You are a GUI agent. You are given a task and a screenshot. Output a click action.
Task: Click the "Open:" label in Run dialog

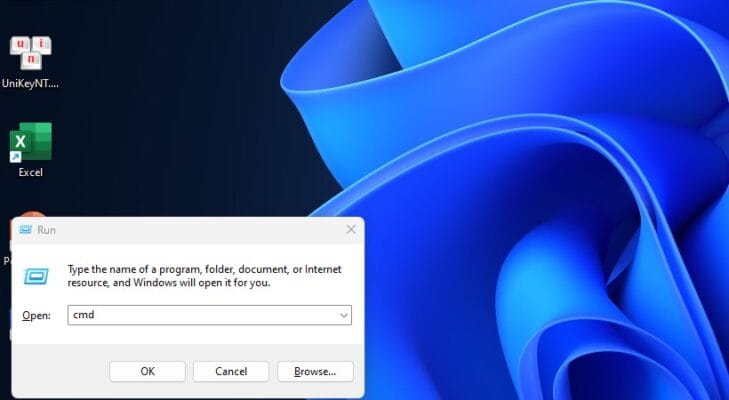(36, 315)
